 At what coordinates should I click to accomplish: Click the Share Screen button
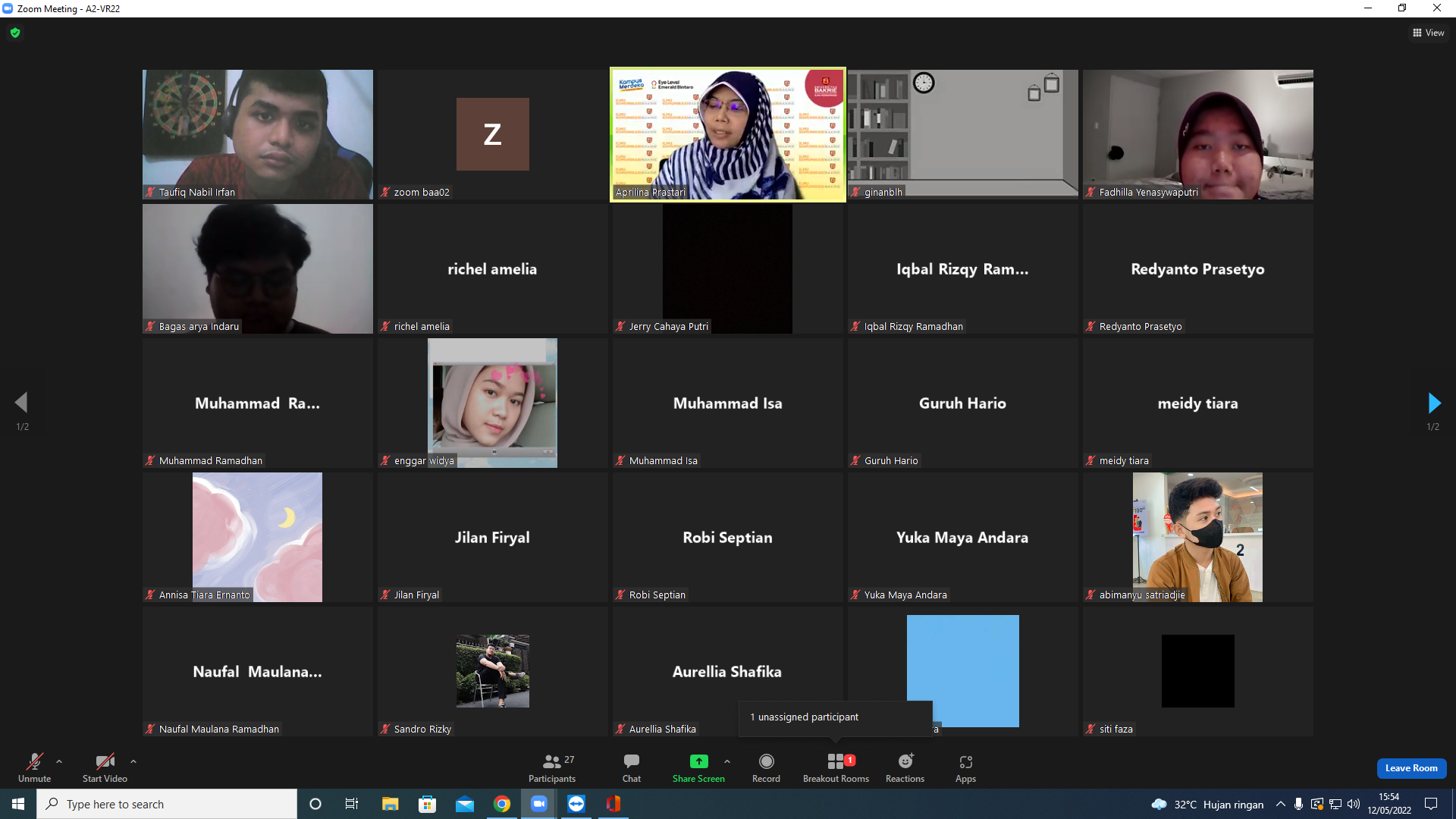pos(698,767)
